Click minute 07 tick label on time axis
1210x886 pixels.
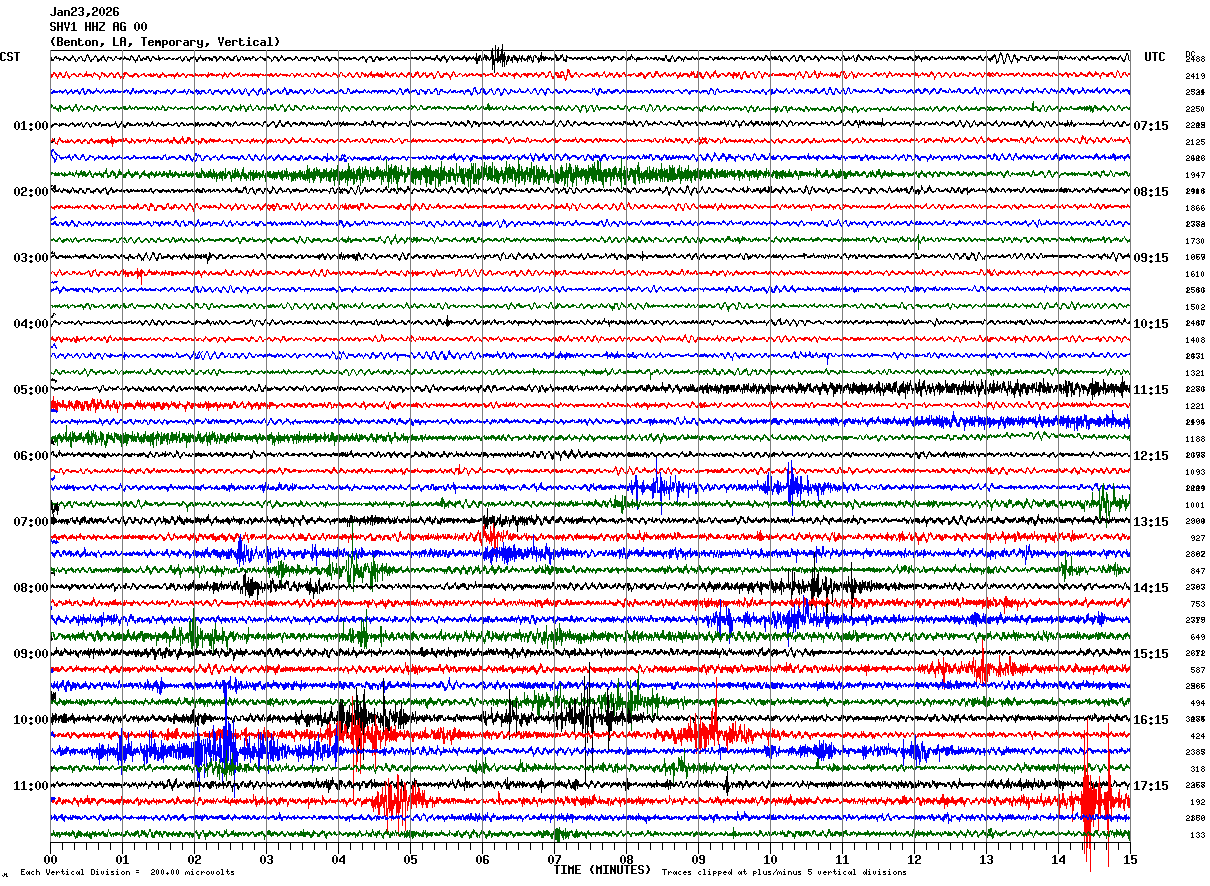[554, 859]
